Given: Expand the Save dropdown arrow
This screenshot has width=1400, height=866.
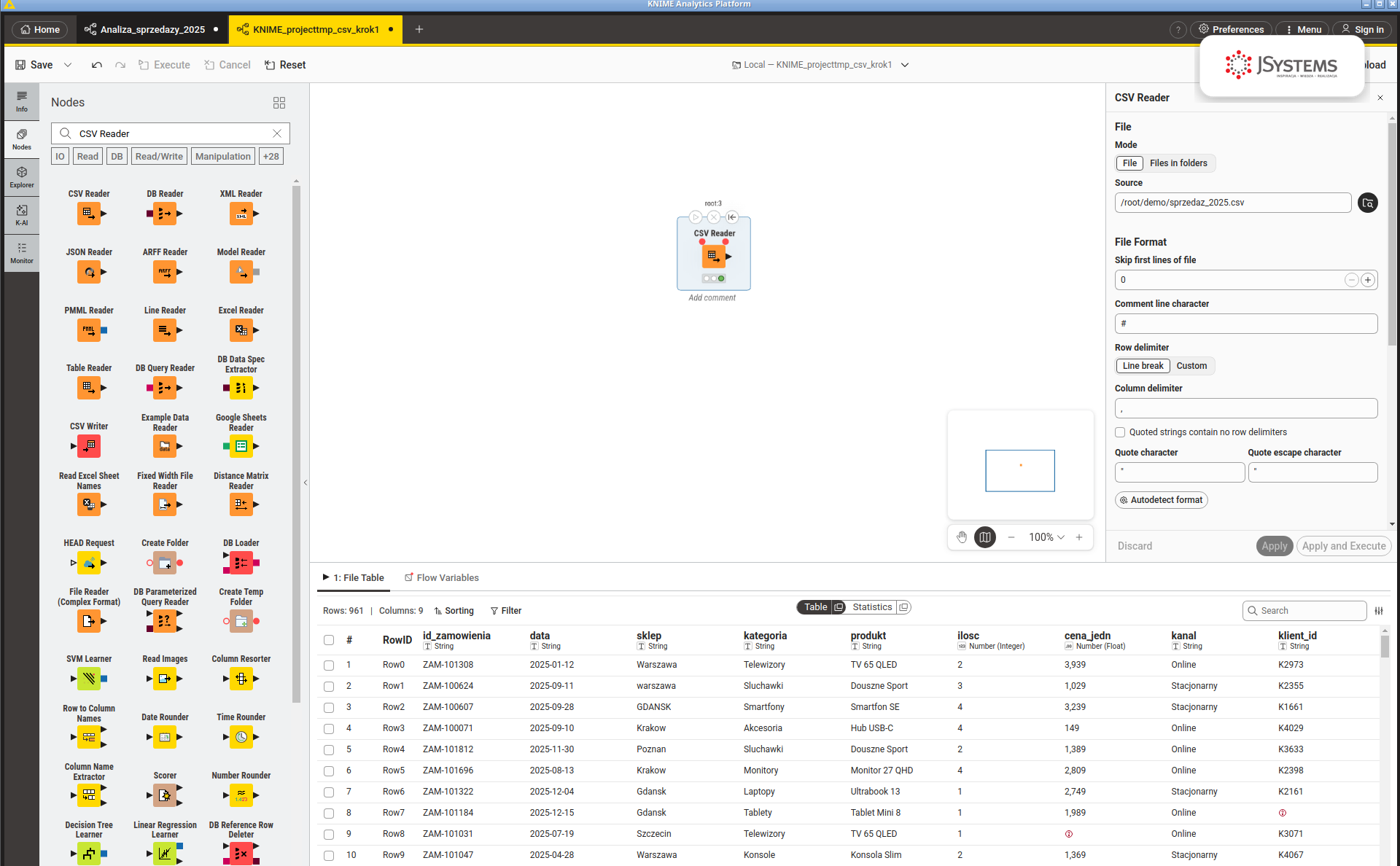Looking at the screenshot, I should (68, 65).
